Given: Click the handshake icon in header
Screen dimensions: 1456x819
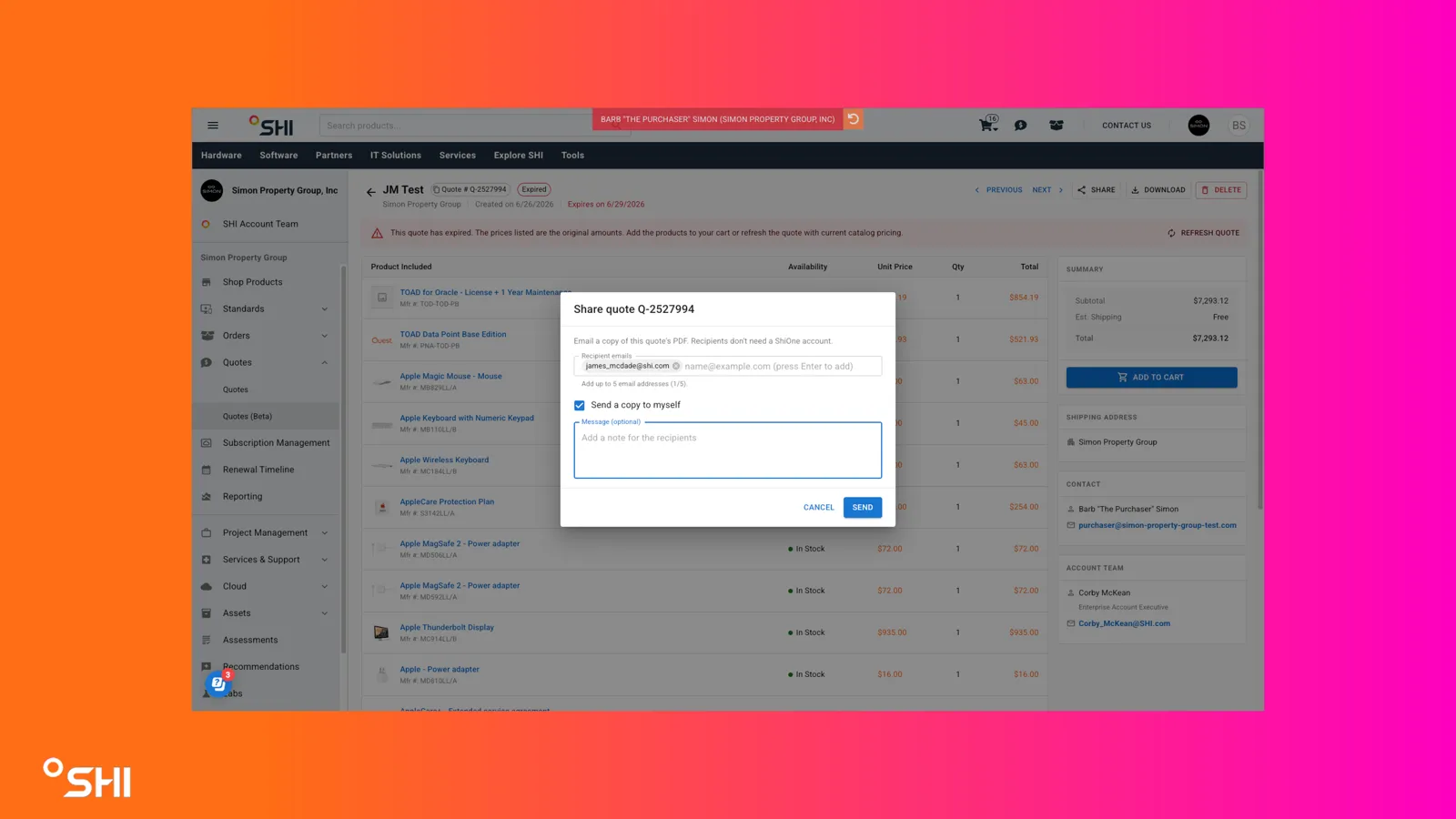Looking at the screenshot, I should pos(1057,126).
